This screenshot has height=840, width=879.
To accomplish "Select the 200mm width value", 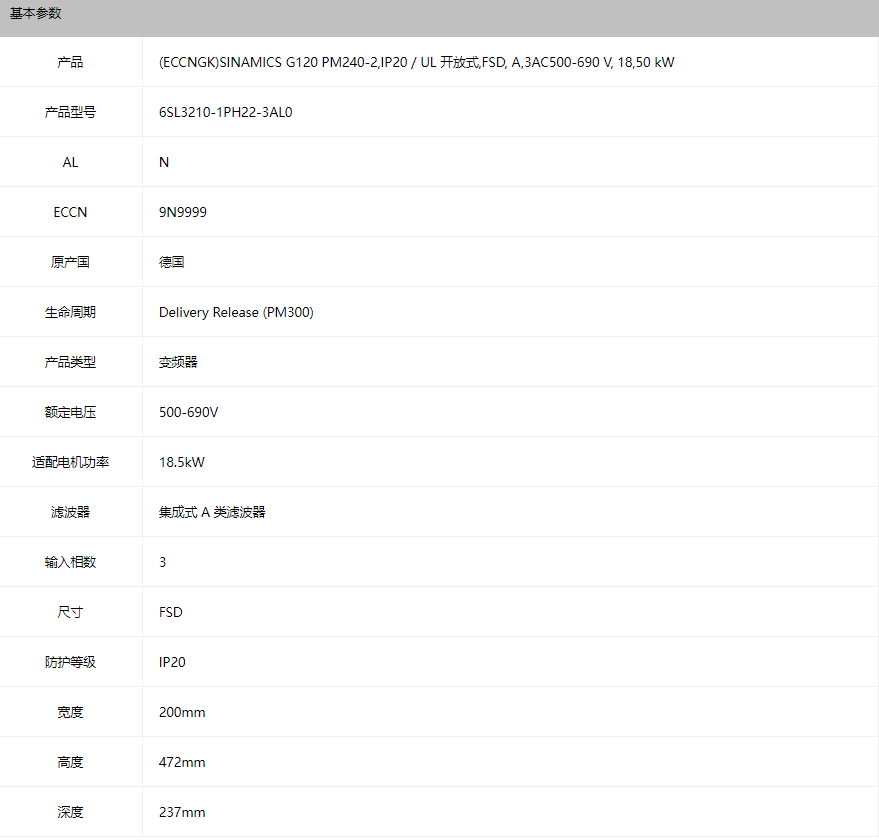I will [x=182, y=712].
